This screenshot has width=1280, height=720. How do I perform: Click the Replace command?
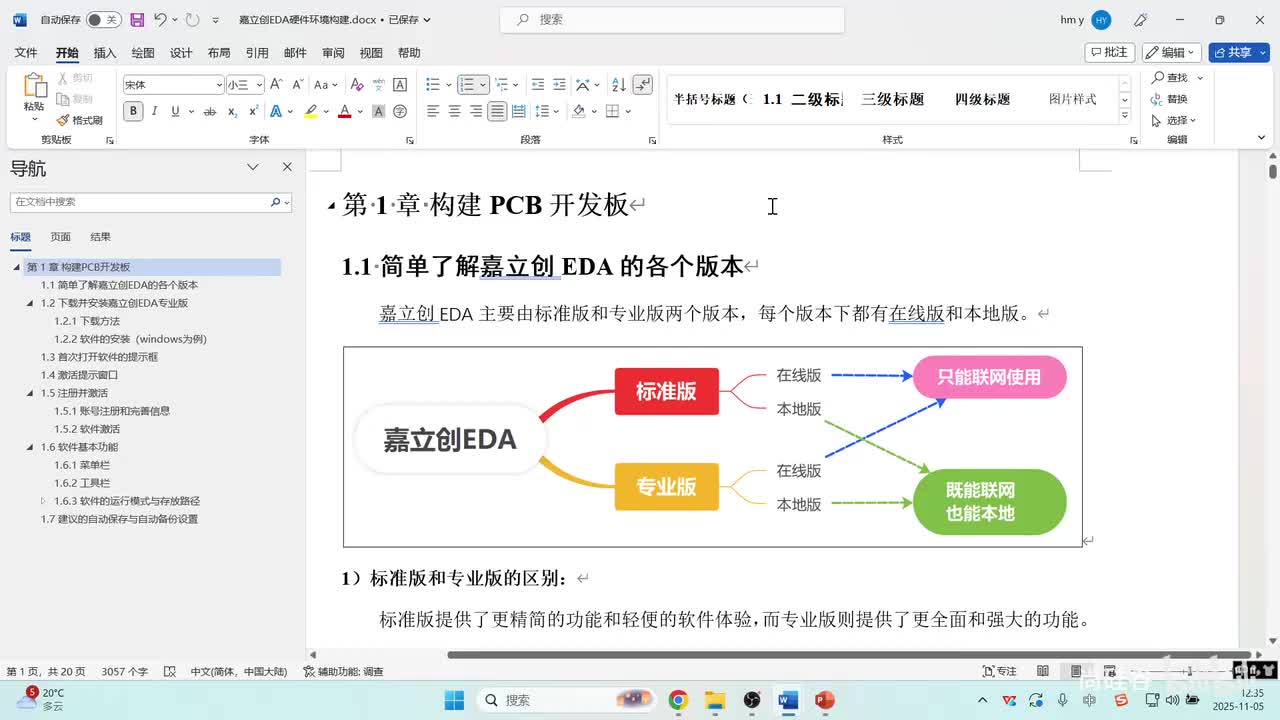(x=1170, y=99)
